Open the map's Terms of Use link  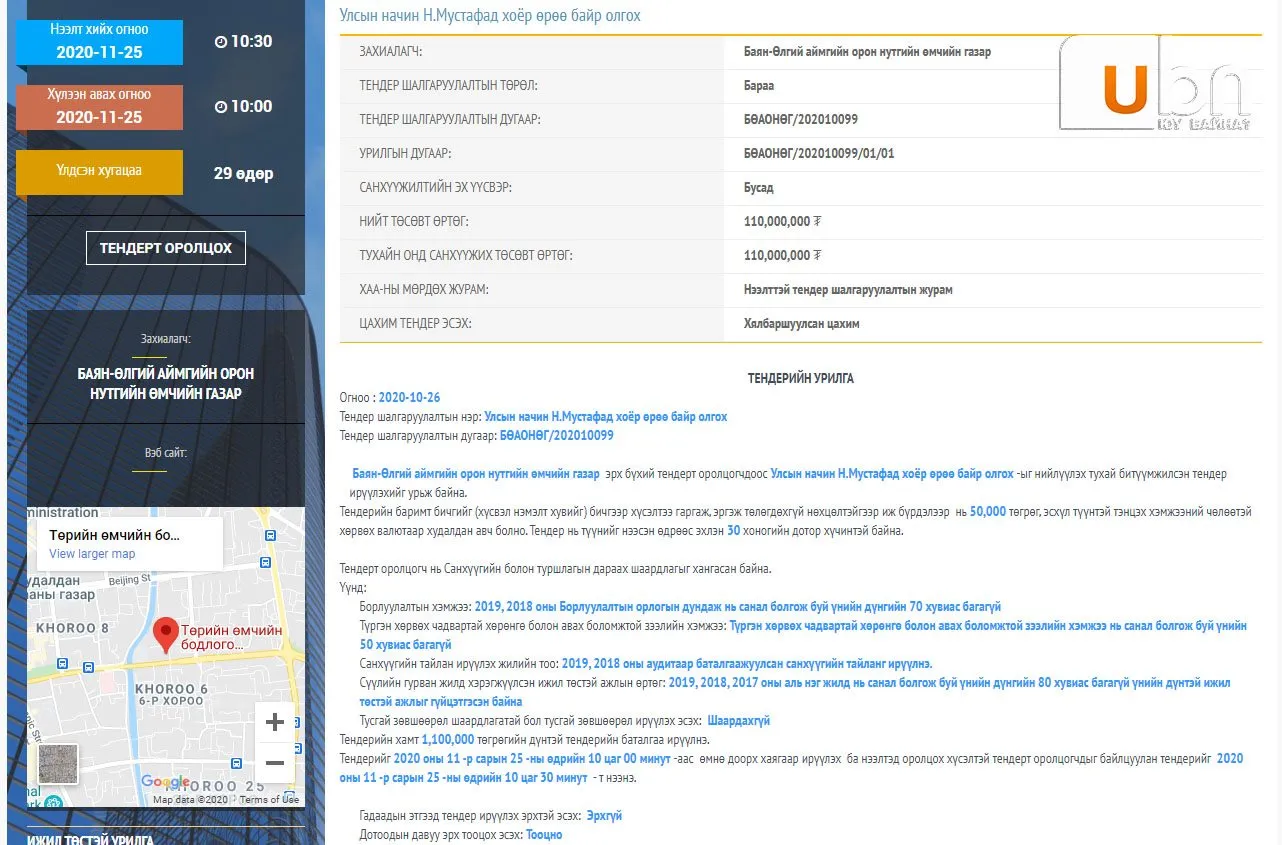click(269, 799)
